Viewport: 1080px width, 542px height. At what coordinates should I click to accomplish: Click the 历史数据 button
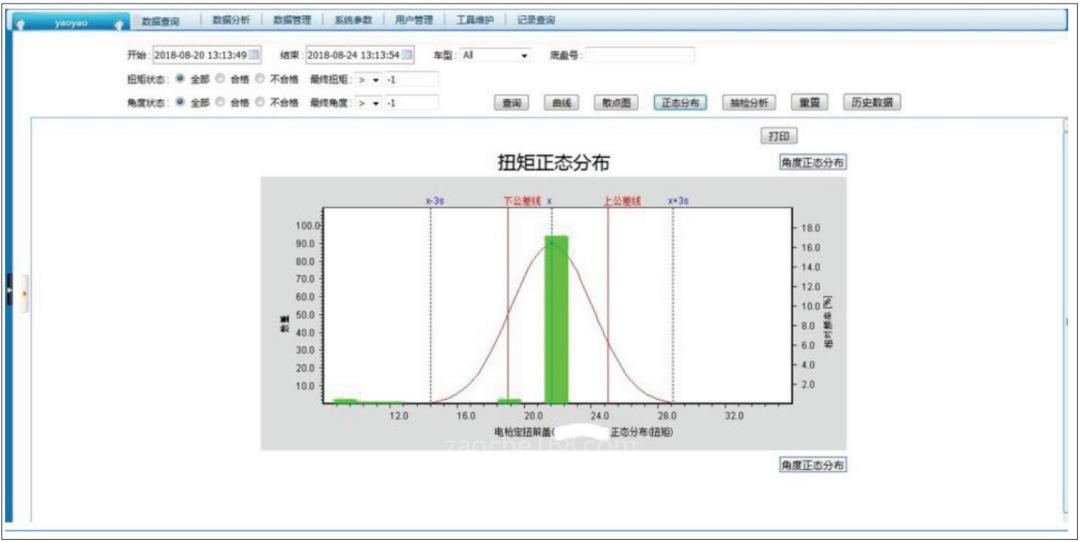(x=871, y=102)
